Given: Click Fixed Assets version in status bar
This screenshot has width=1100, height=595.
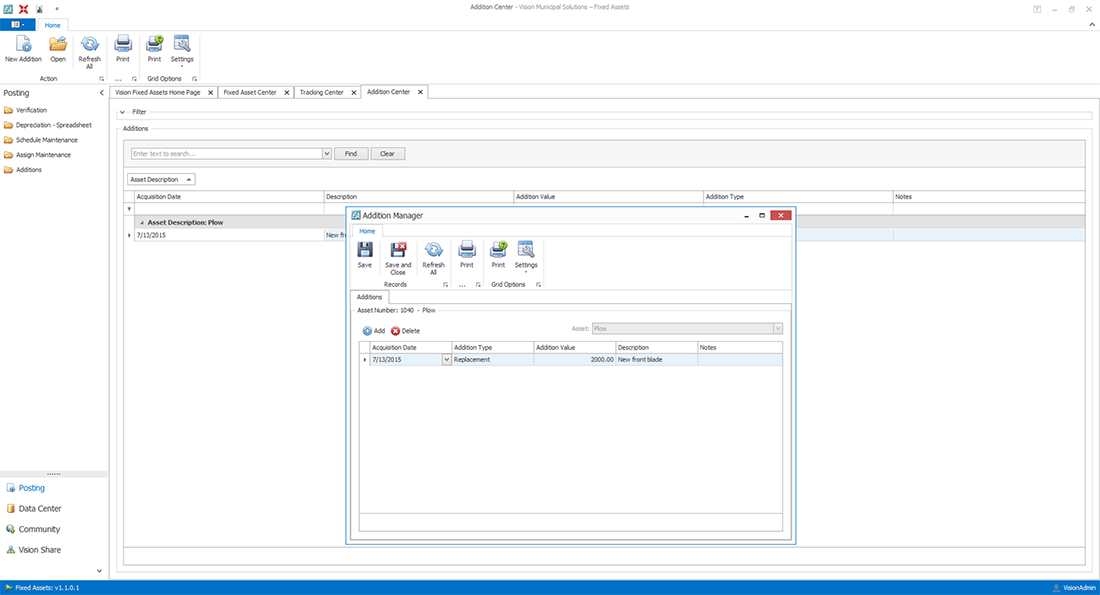Looking at the screenshot, I should pos(42,588).
